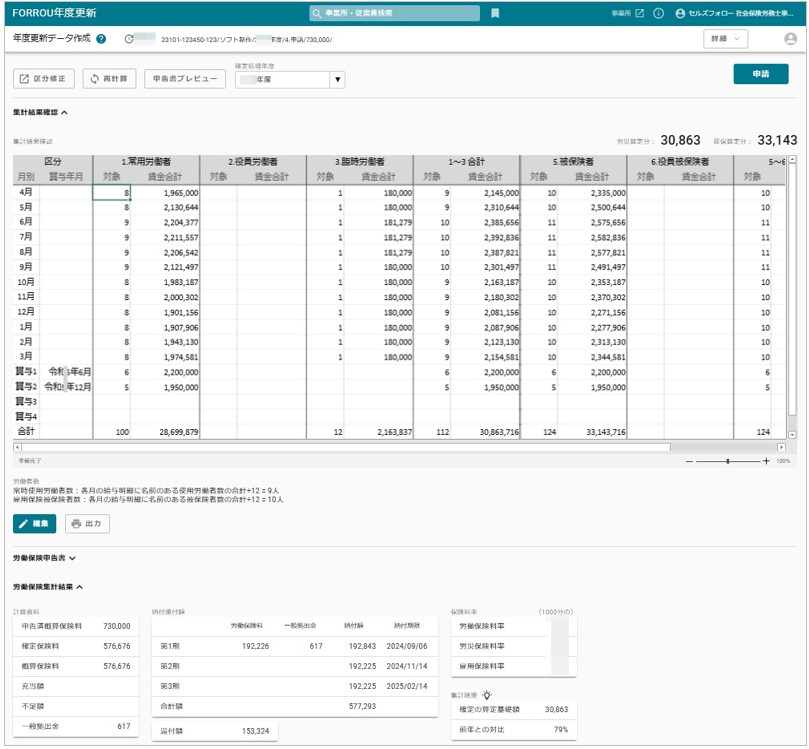Open the セルズフォロー account menu
The width and height of the screenshot is (809, 749).
tap(734, 13)
